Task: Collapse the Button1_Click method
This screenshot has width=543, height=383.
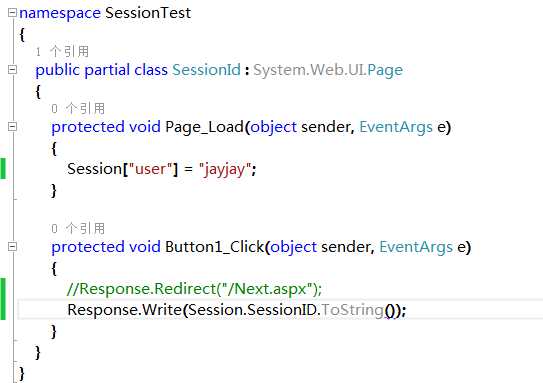Action: [x=12, y=247]
